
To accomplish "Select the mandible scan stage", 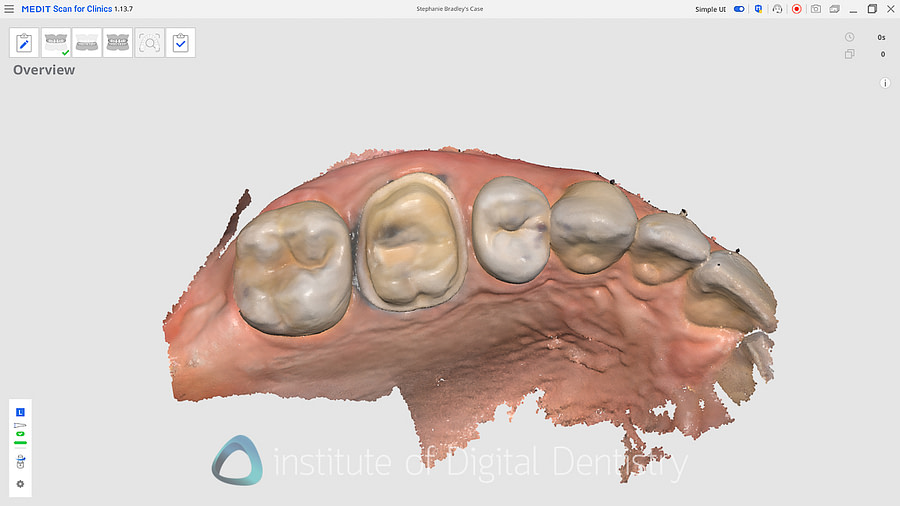I will [87, 42].
